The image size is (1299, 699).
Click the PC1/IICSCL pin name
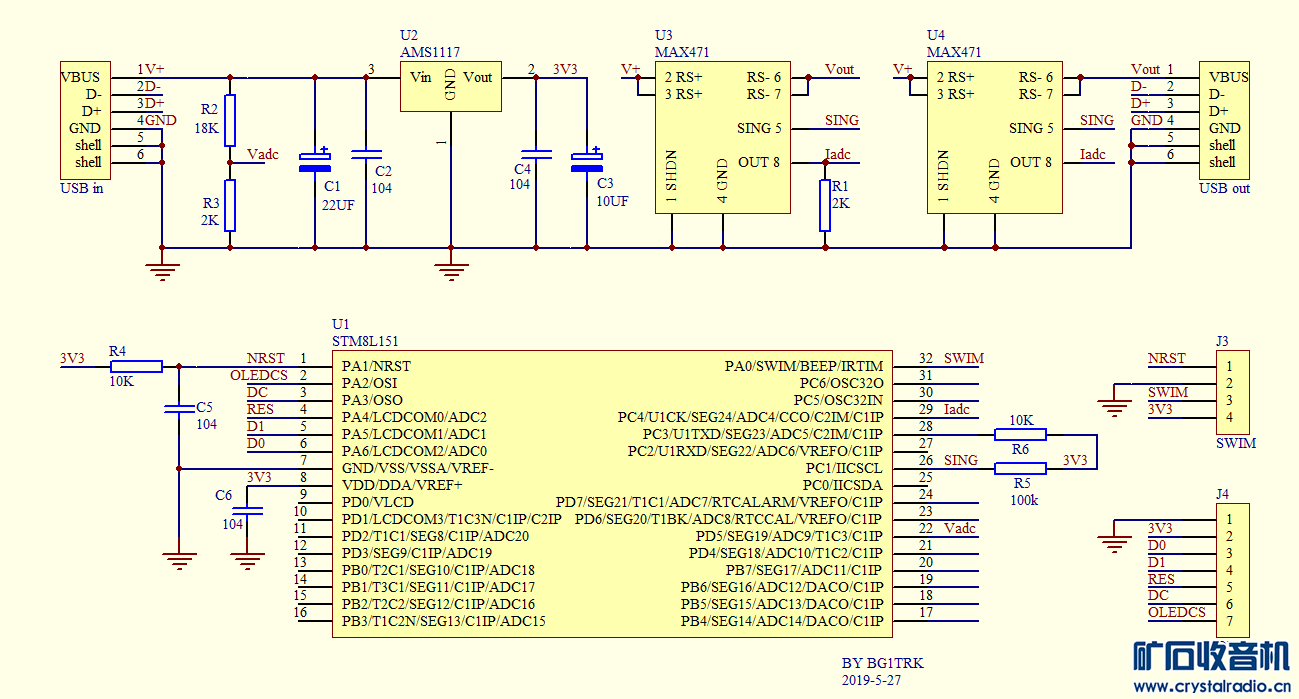(843, 468)
